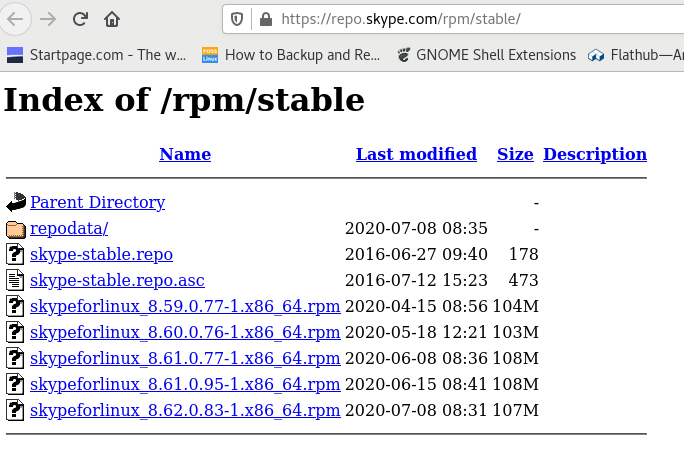Go to browser home page icon

(112, 19)
